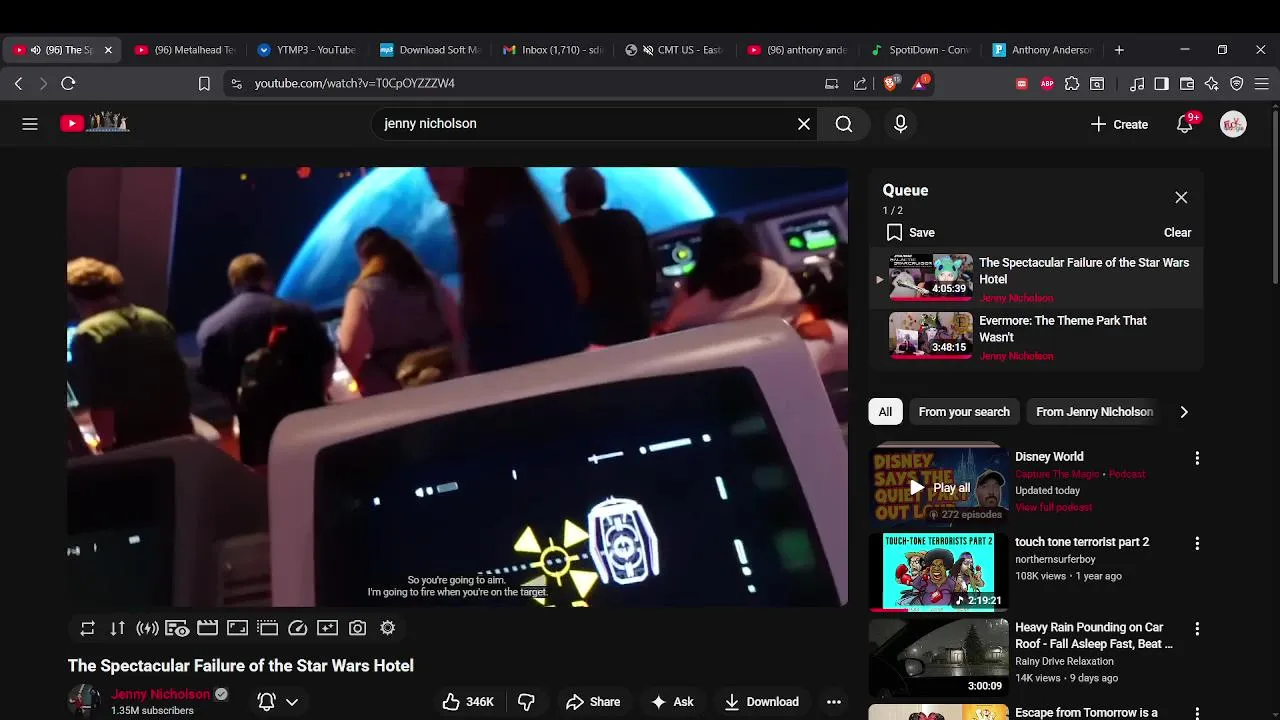Expand subscription options chevron
Image resolution: width=1280 pixels, height=720 pixels.
[292, 702]
